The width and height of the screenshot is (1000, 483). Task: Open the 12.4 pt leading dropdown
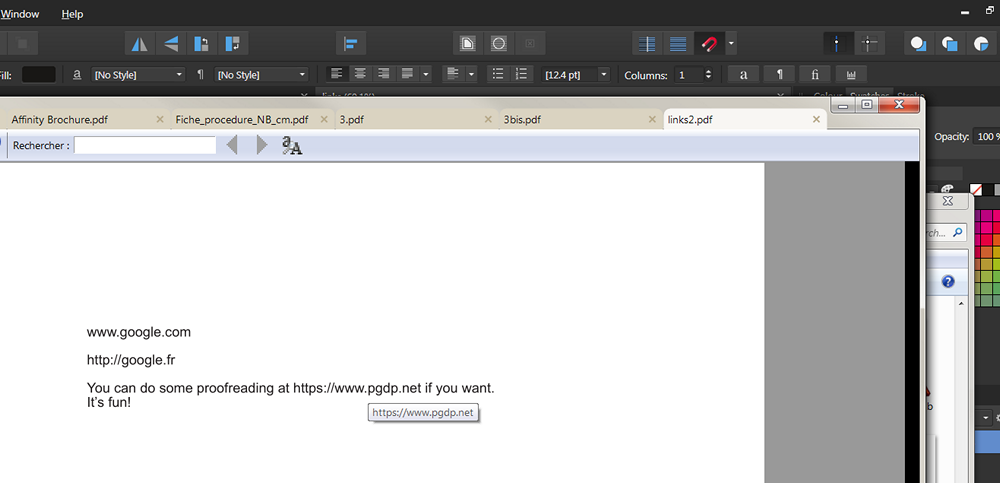click(603, 74)
